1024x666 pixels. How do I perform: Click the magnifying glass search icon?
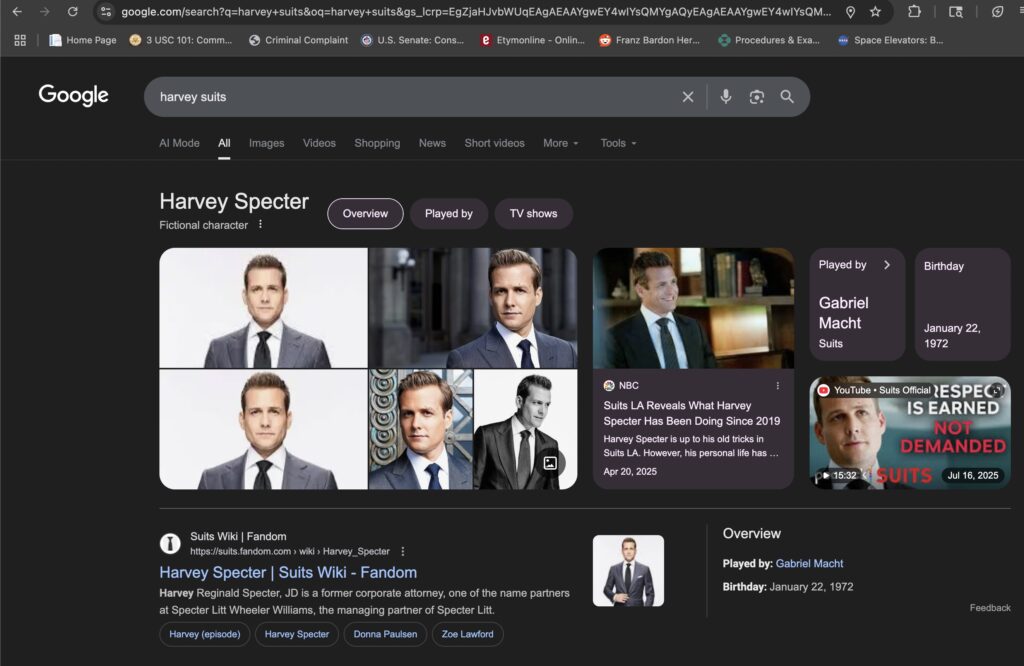tap(787, 97)
